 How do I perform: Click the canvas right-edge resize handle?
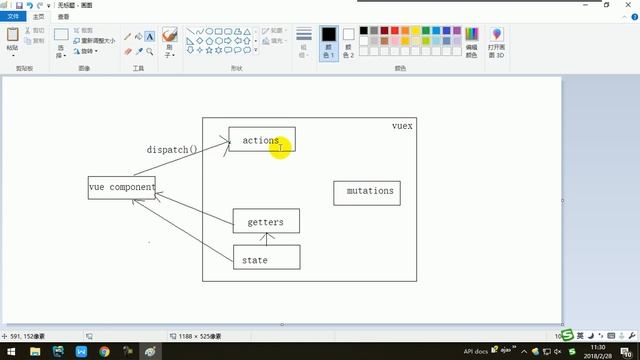tap(563, 200)
